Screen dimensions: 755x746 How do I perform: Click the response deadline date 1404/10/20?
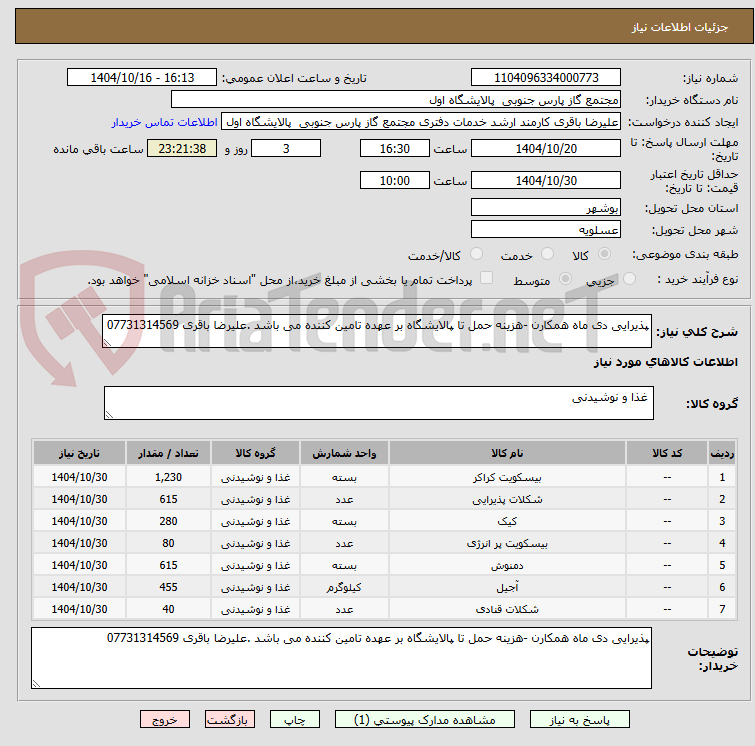coord(546,148)
